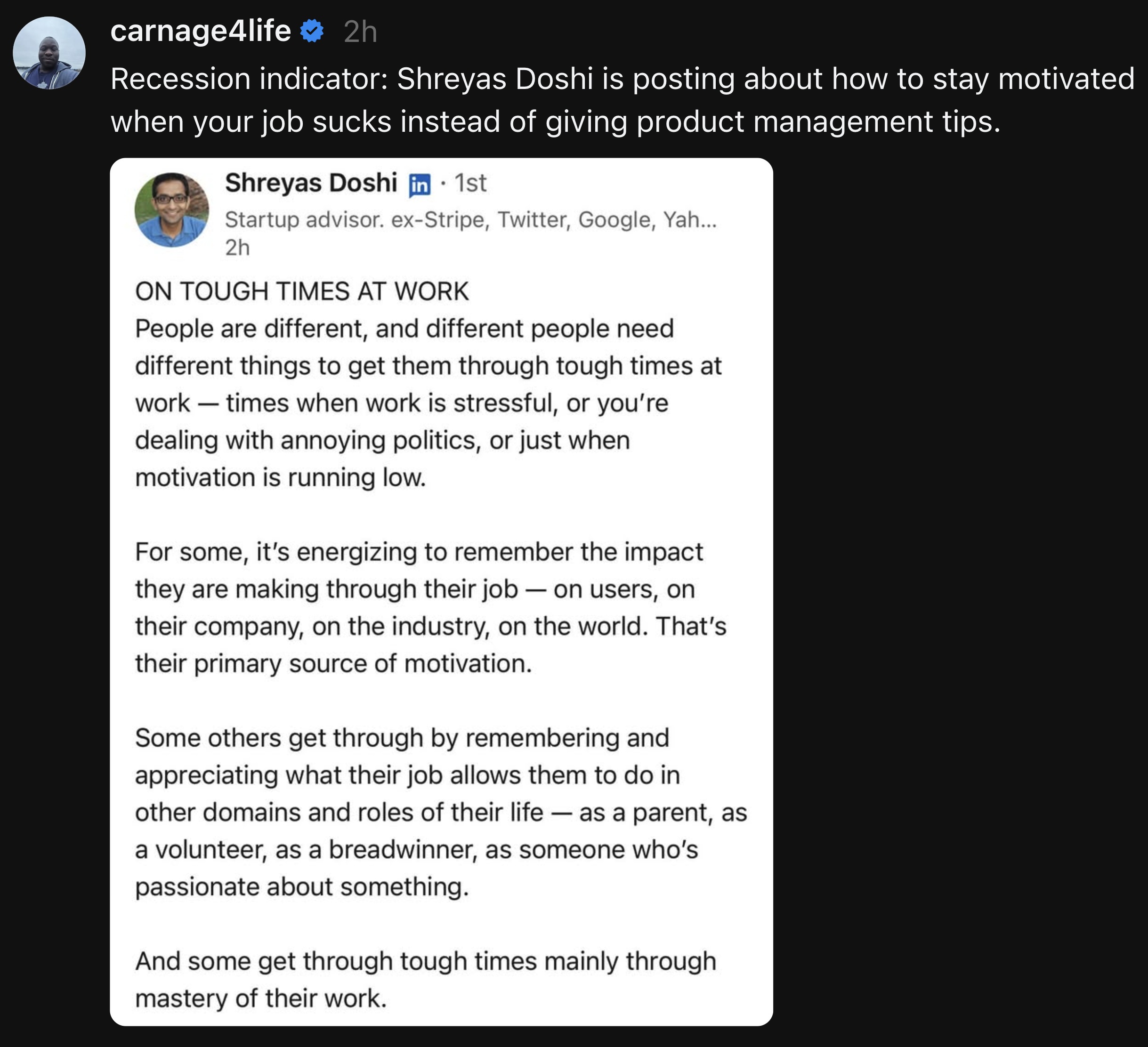This screenshot has height=1047, width=1148.
Task: Click the paragraph starting For some, it's energizing
Action: pyautogui.click(x=430, y=607)
